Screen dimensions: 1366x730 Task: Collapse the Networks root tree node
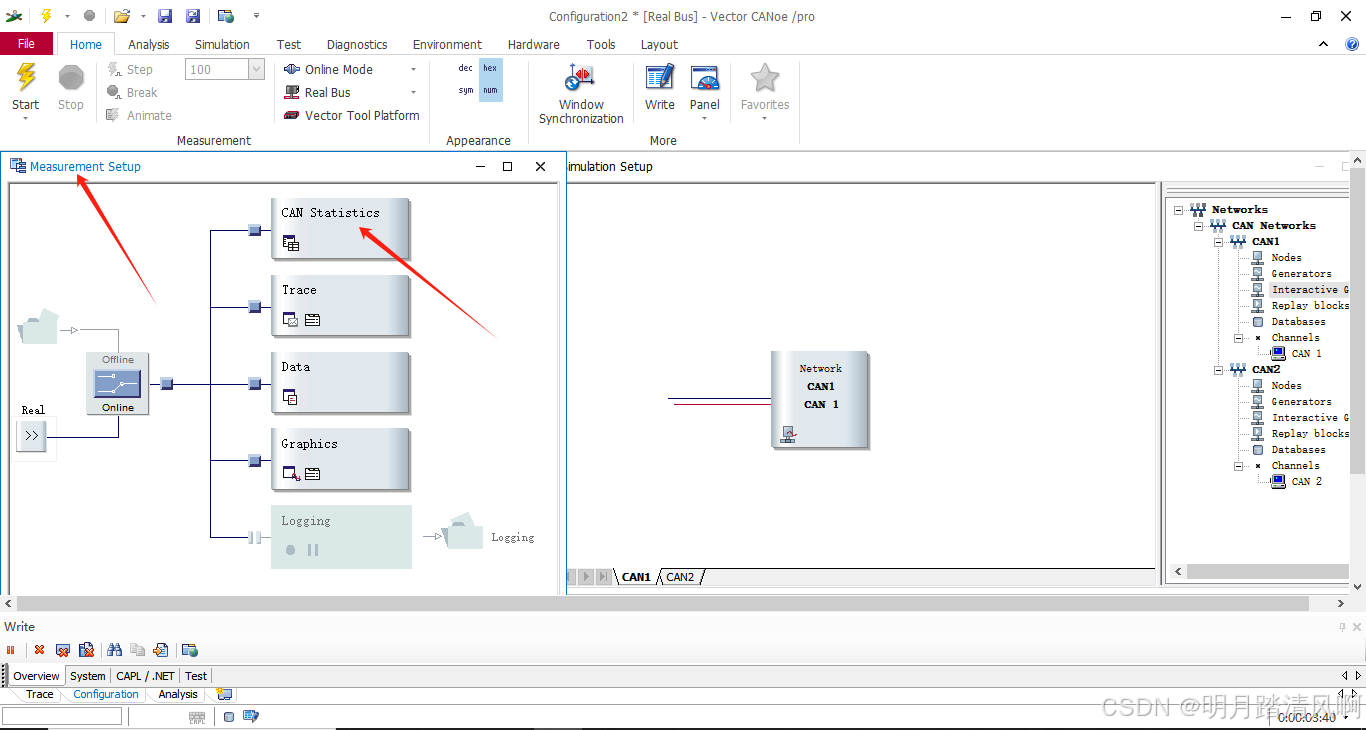(1179, 210)
